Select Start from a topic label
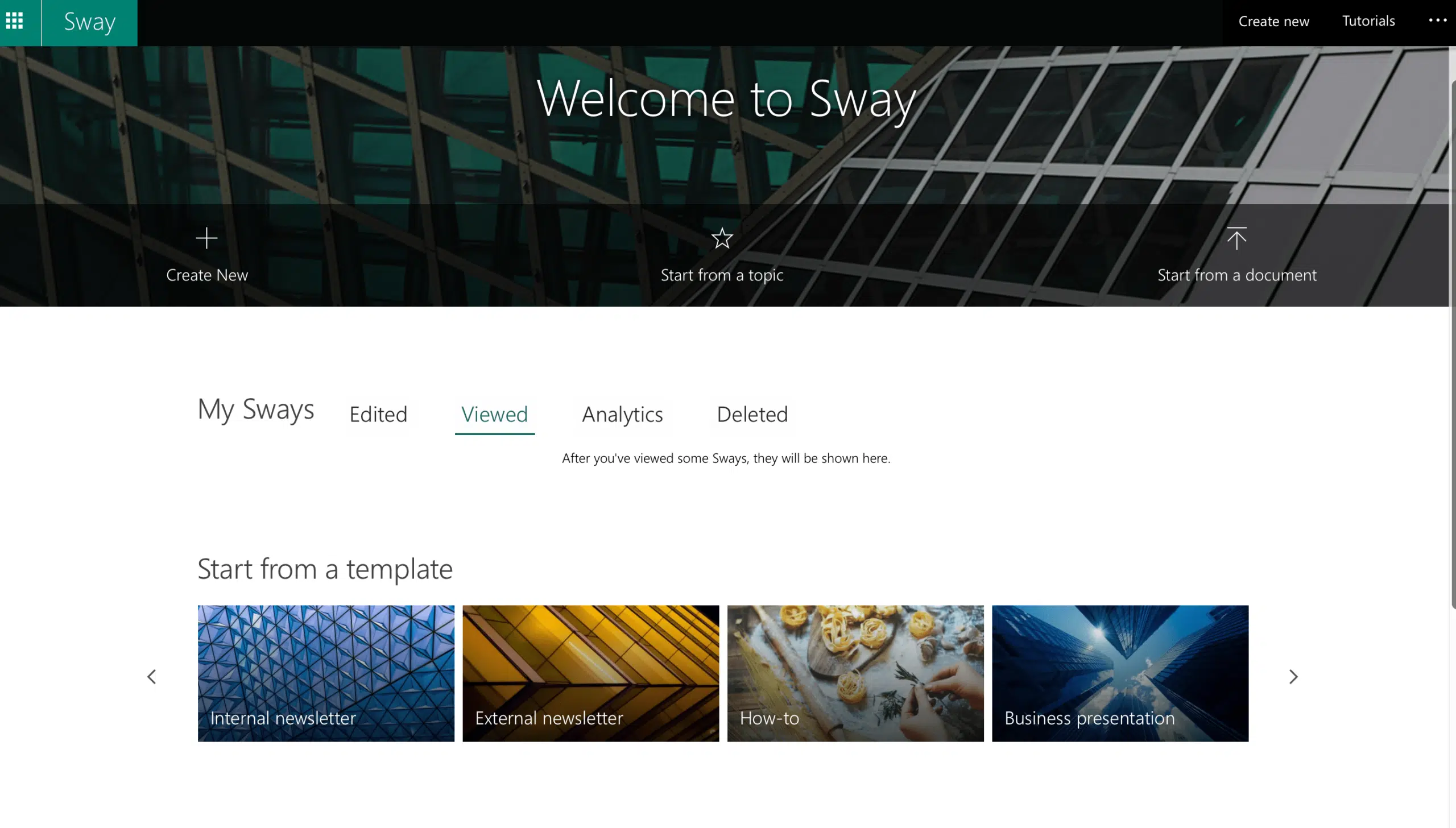Screen dimensions: 1456x828 click(722, 275)
